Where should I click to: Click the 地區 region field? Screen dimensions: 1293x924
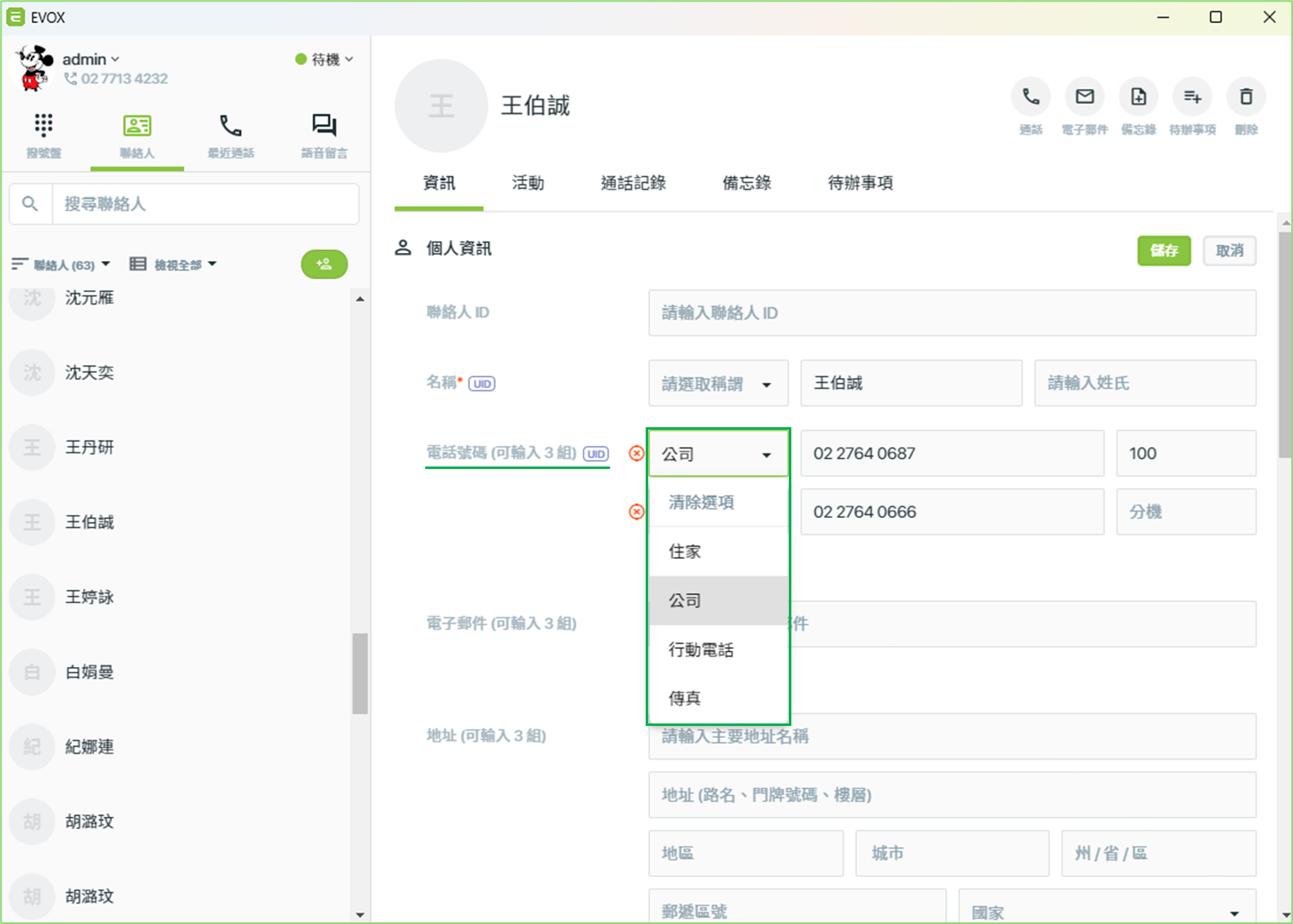746,854
